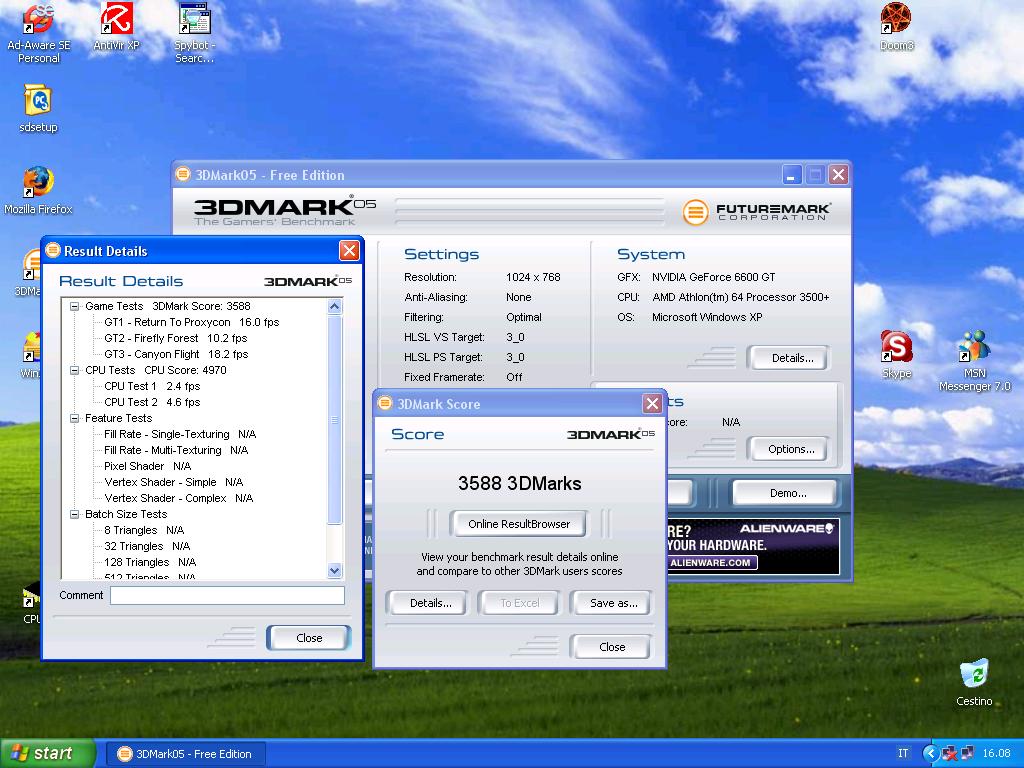Select the Pixel Shader row

tap(148, 466)
